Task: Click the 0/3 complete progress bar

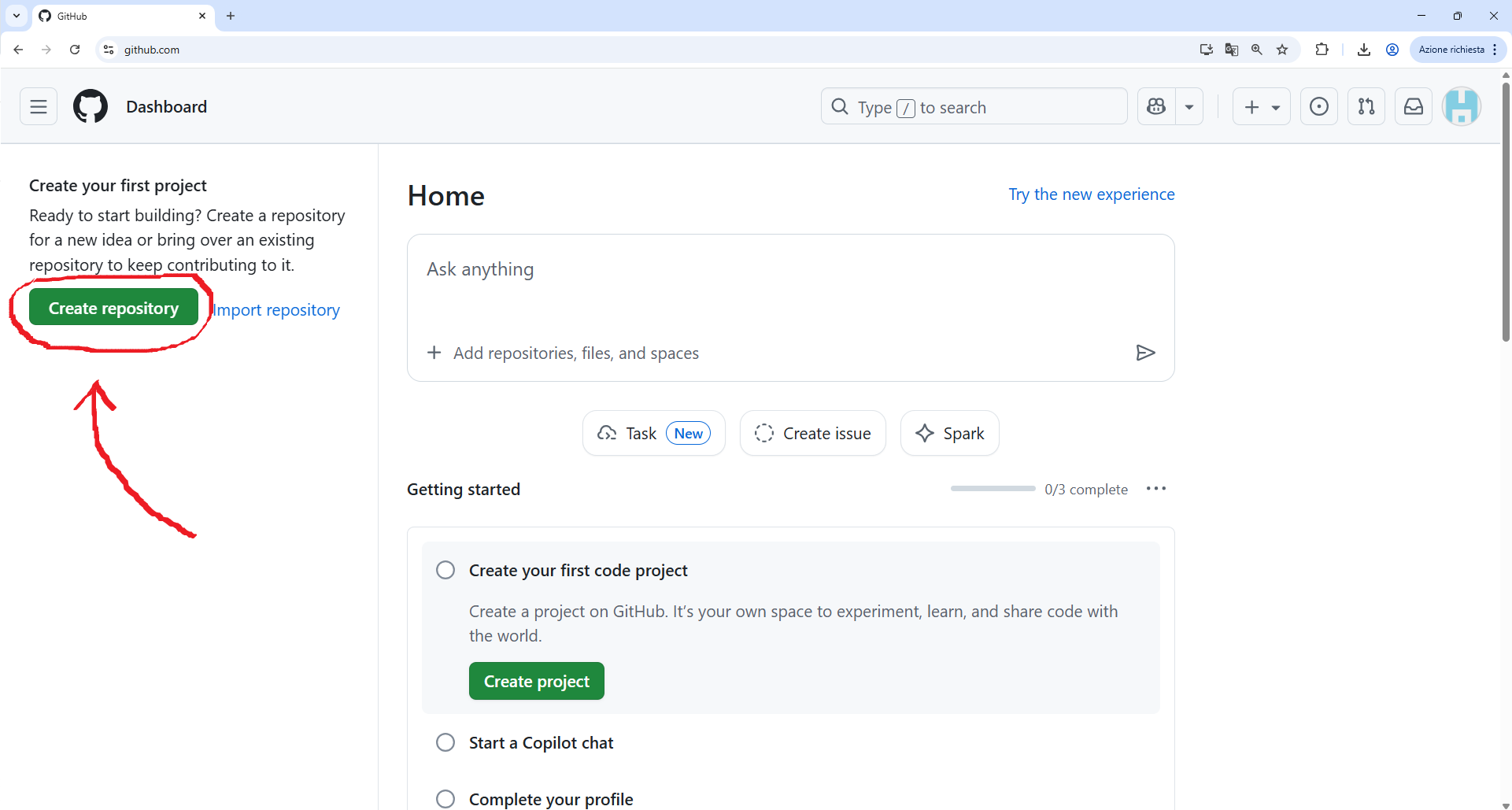Action: click(993, 488)
